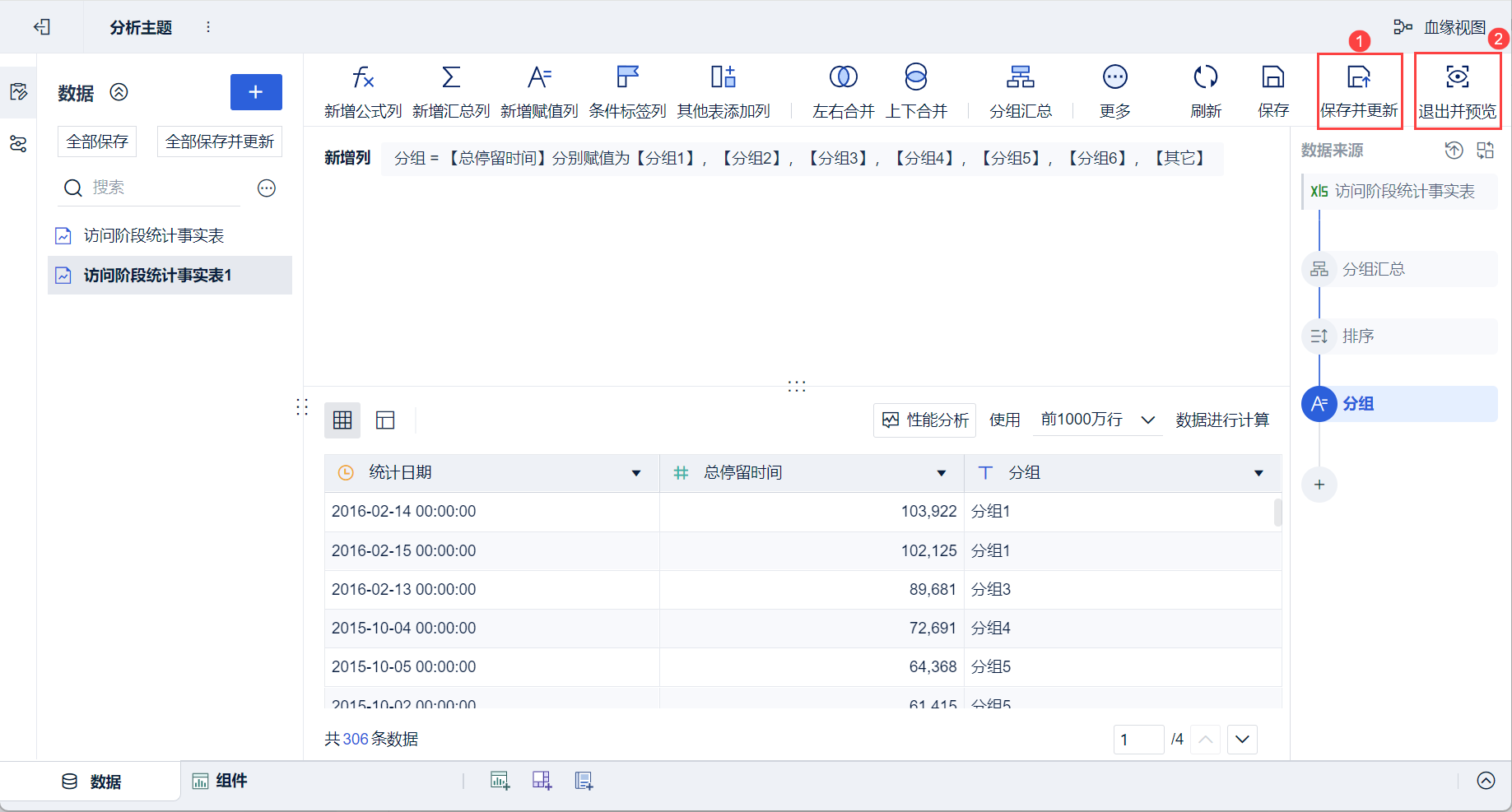Switch to the 数据 bottom tab
This screenshot has height=812, width=1512.
pos(91,782)
